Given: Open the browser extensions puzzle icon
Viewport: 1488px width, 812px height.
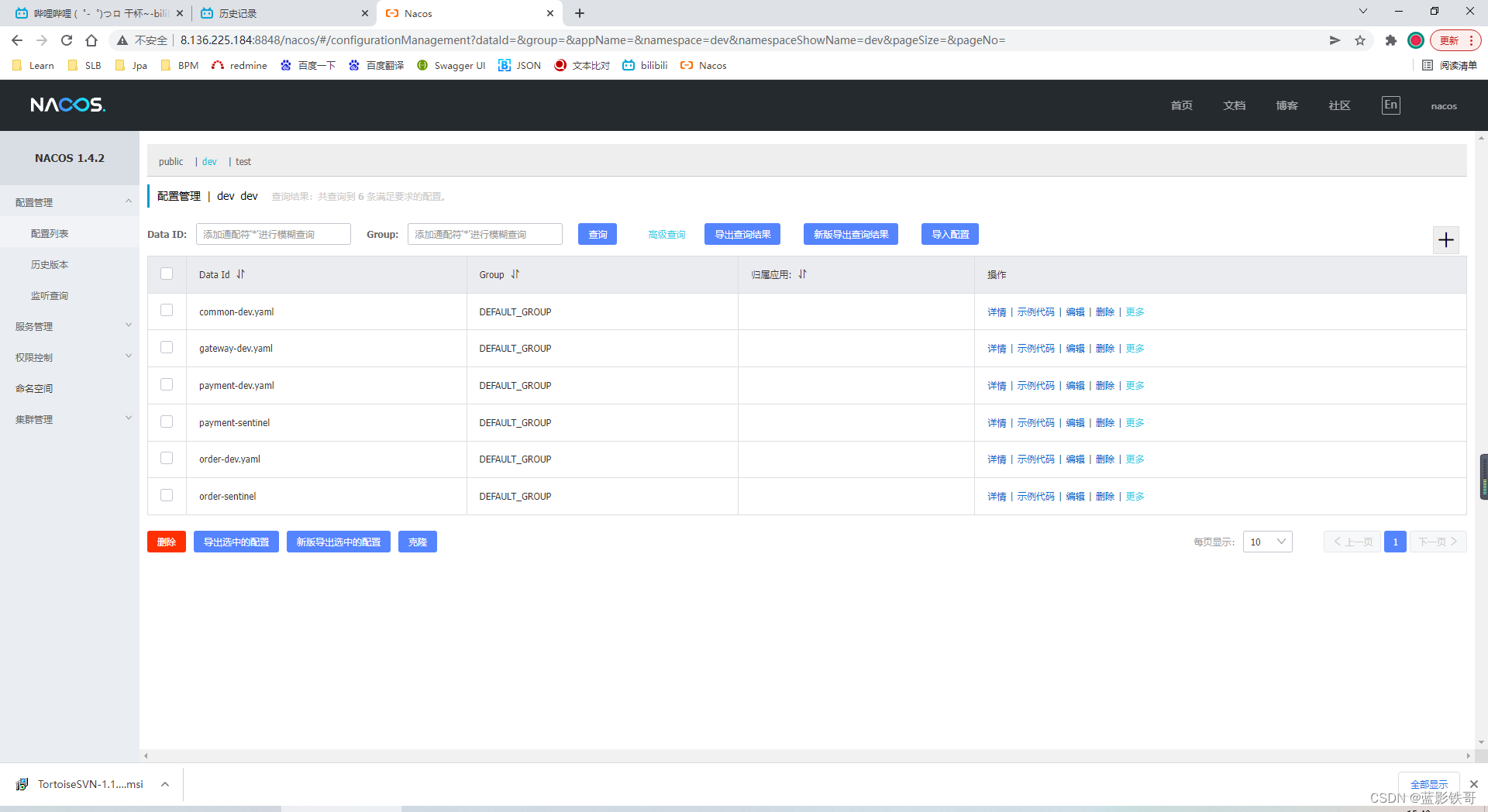Looking at the screenshot, I should pos(1391,40).
